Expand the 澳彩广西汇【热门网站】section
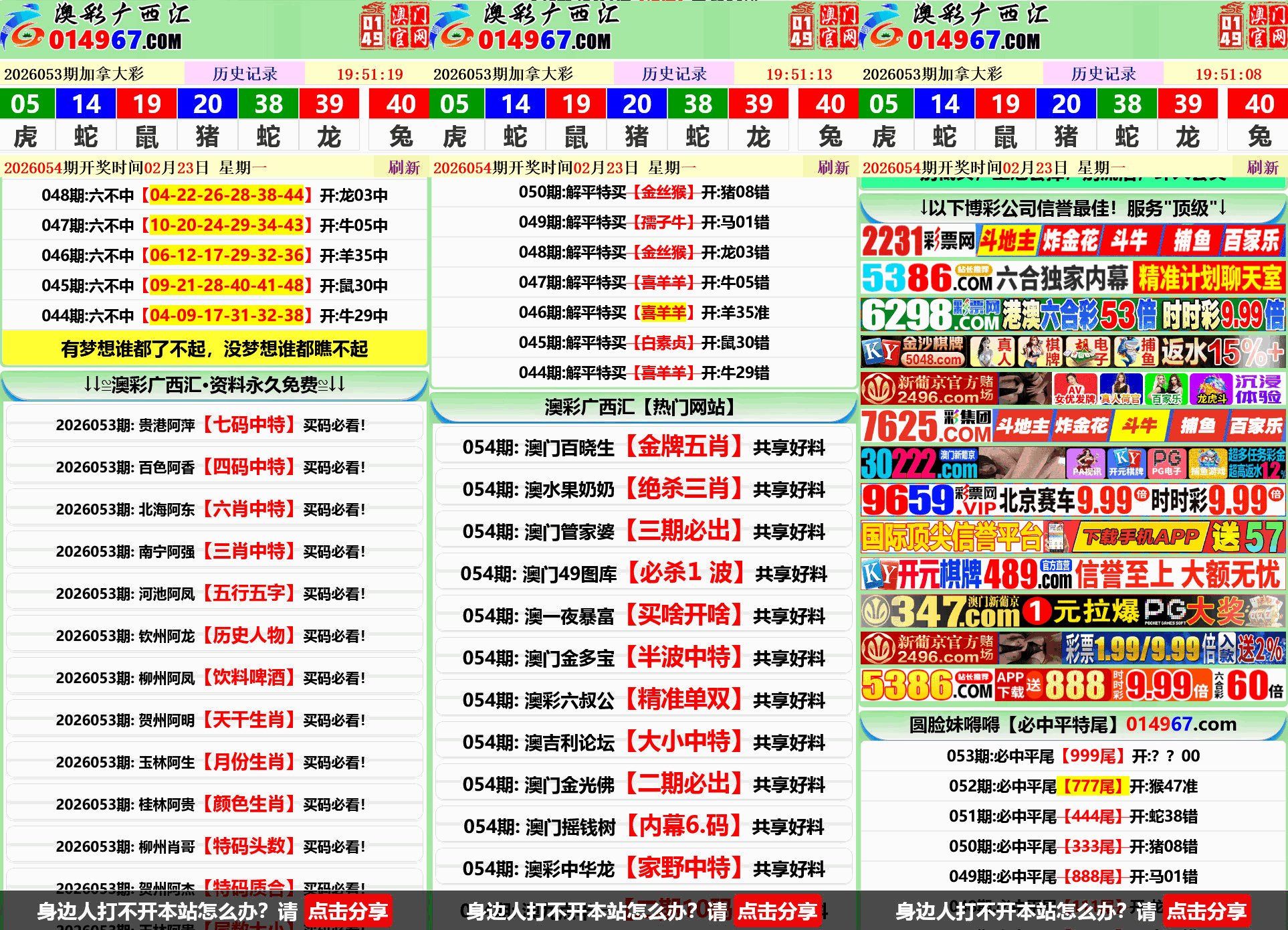 (643, 407)
